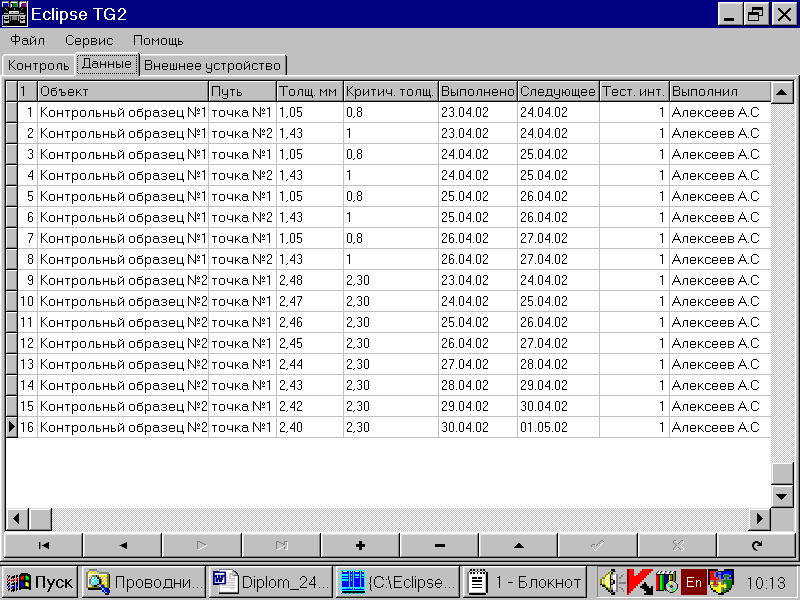
Task: Go to first record in navigator
Action: (44, 546)
